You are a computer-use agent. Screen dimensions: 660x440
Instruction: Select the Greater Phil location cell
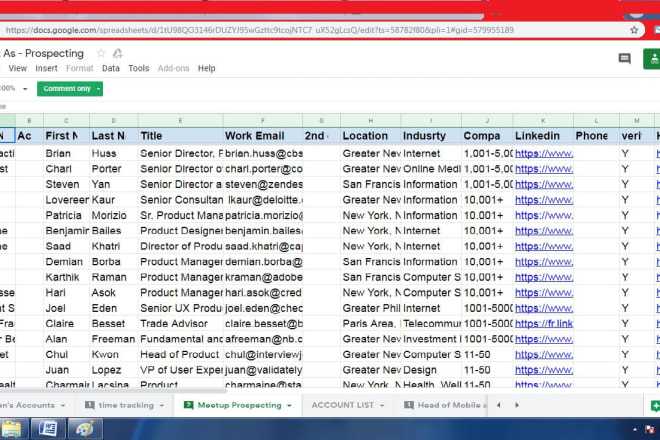point(370,308)
